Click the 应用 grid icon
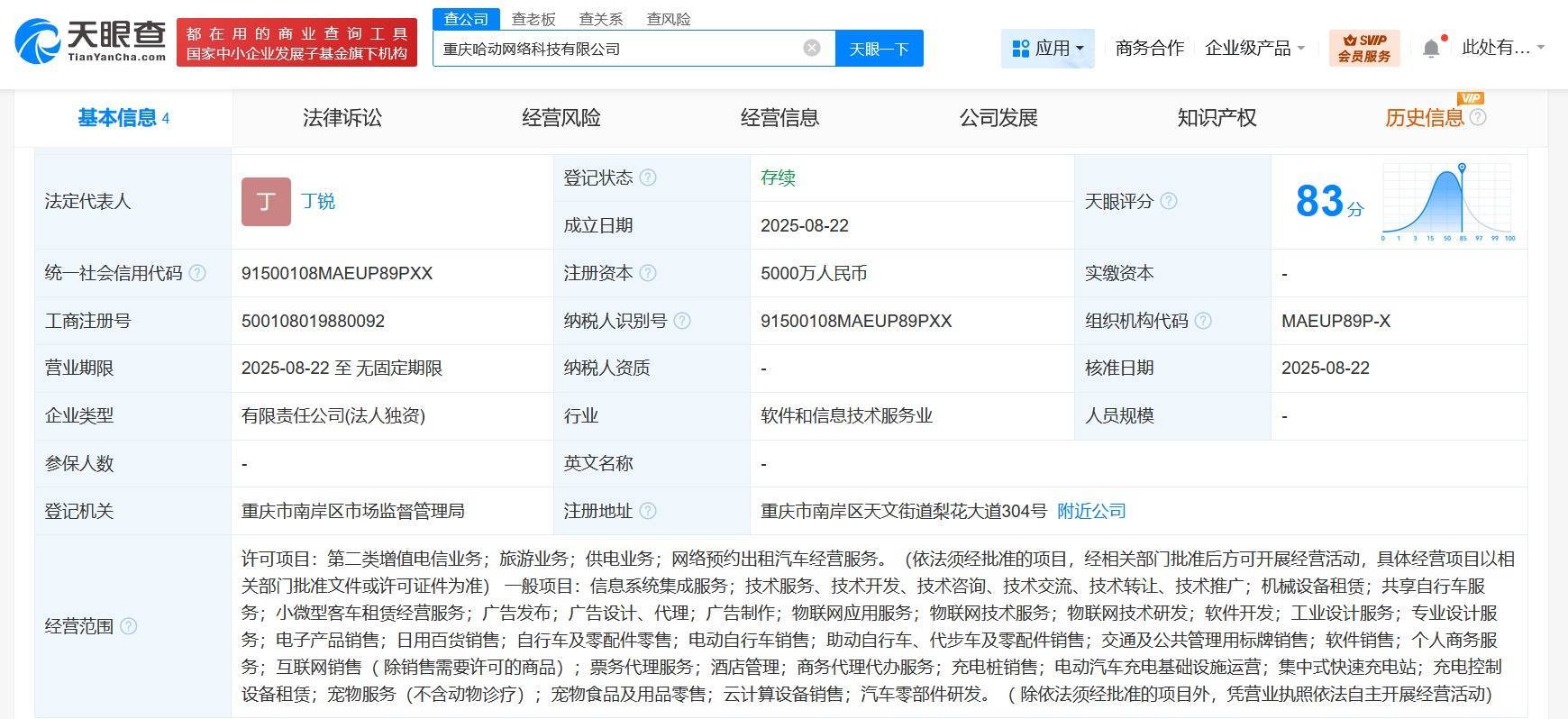The width and height of the screenshot is (1568, 719). [1021, 49]
